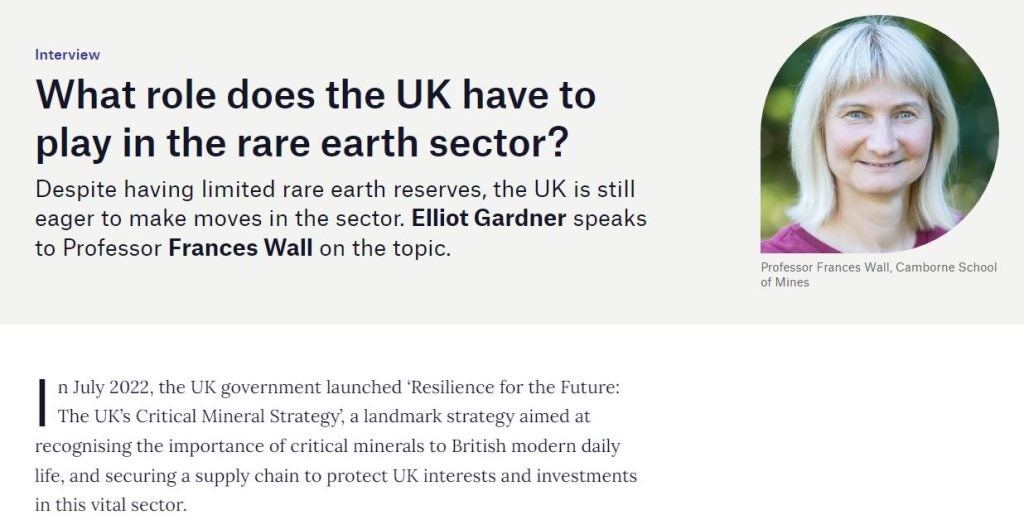Click second headline line 'play in the rare earth sector?'
Image resolution: width=1024 pixels, height=529 pixels.
tap(302, 143)
